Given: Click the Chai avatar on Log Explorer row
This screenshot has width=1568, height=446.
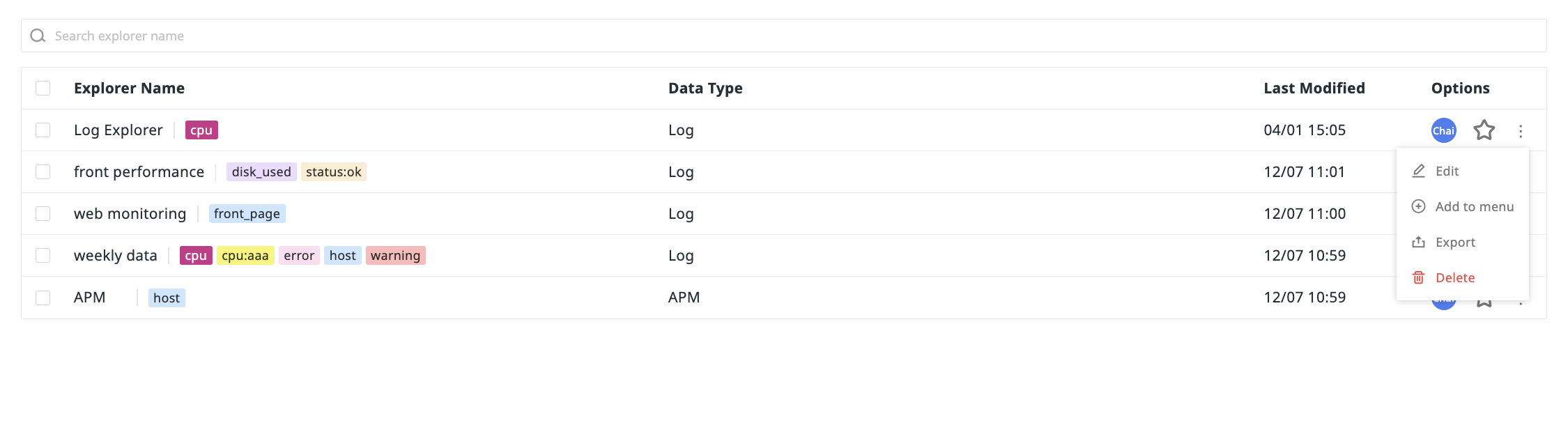Looking at the screenshot, I should point(1443,130).
